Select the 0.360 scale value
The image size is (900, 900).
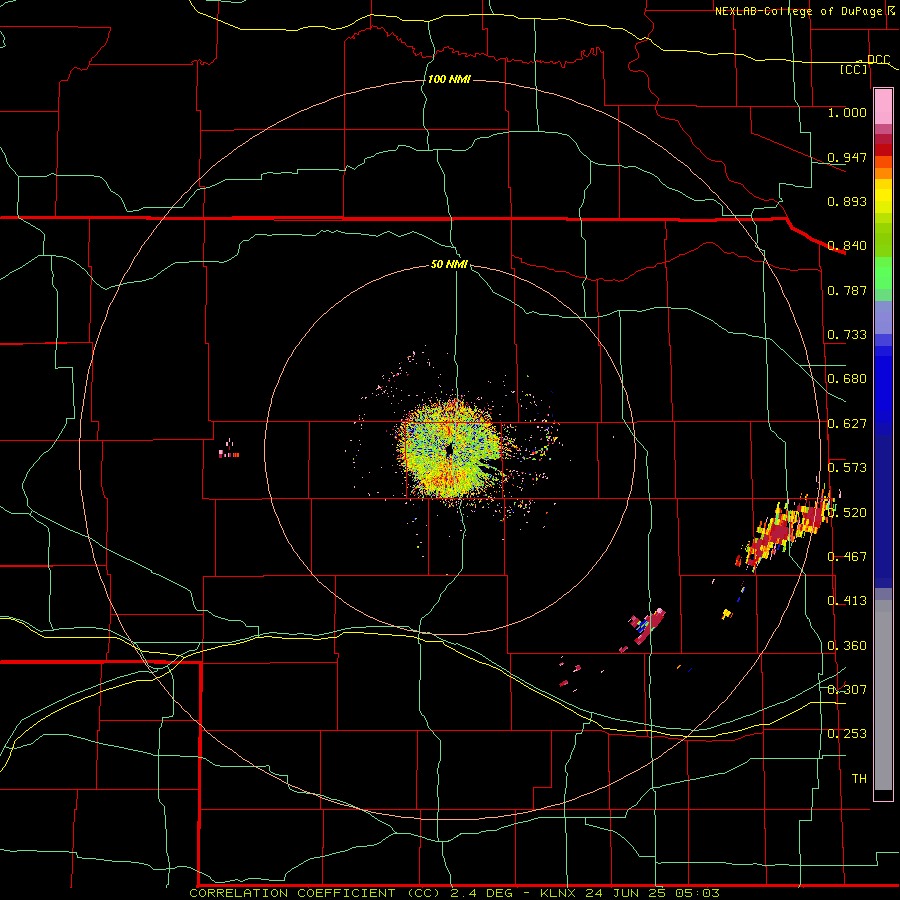click(847, 646)
